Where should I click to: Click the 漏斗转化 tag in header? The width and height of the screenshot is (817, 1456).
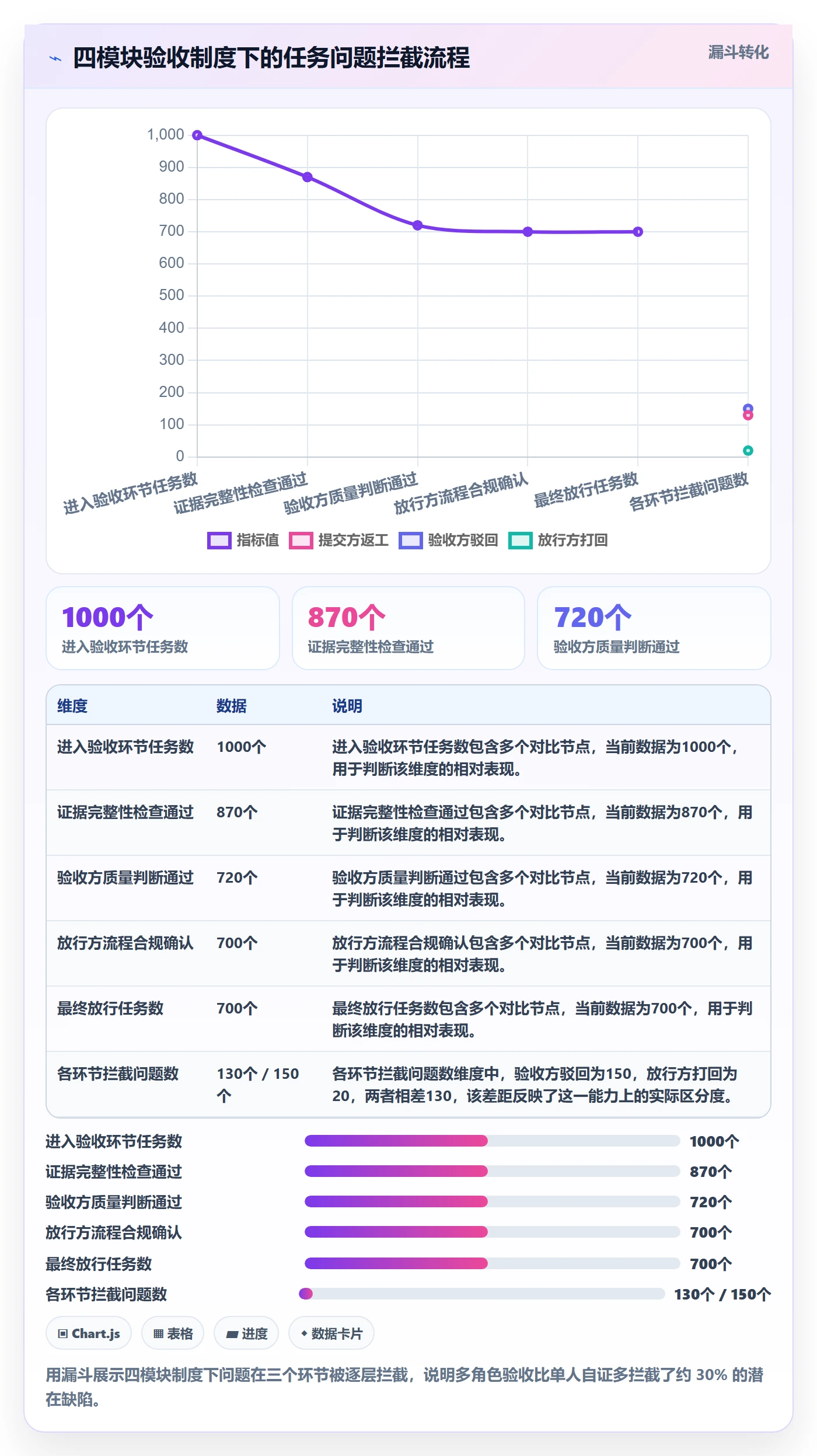(738, 53)
